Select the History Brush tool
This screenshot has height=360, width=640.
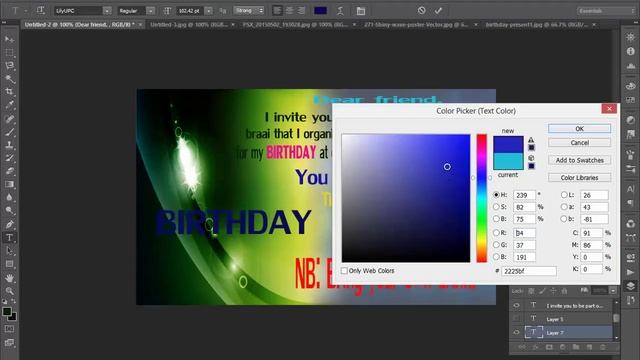pos(9,158)
